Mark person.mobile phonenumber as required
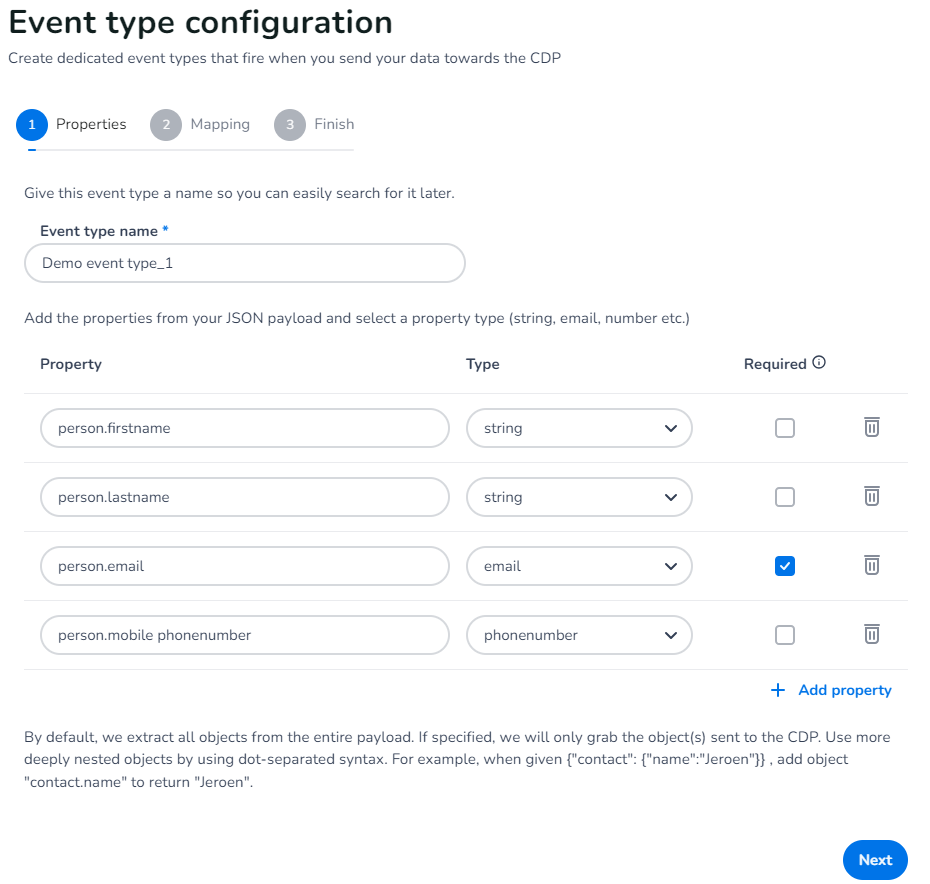 (785, 635)
